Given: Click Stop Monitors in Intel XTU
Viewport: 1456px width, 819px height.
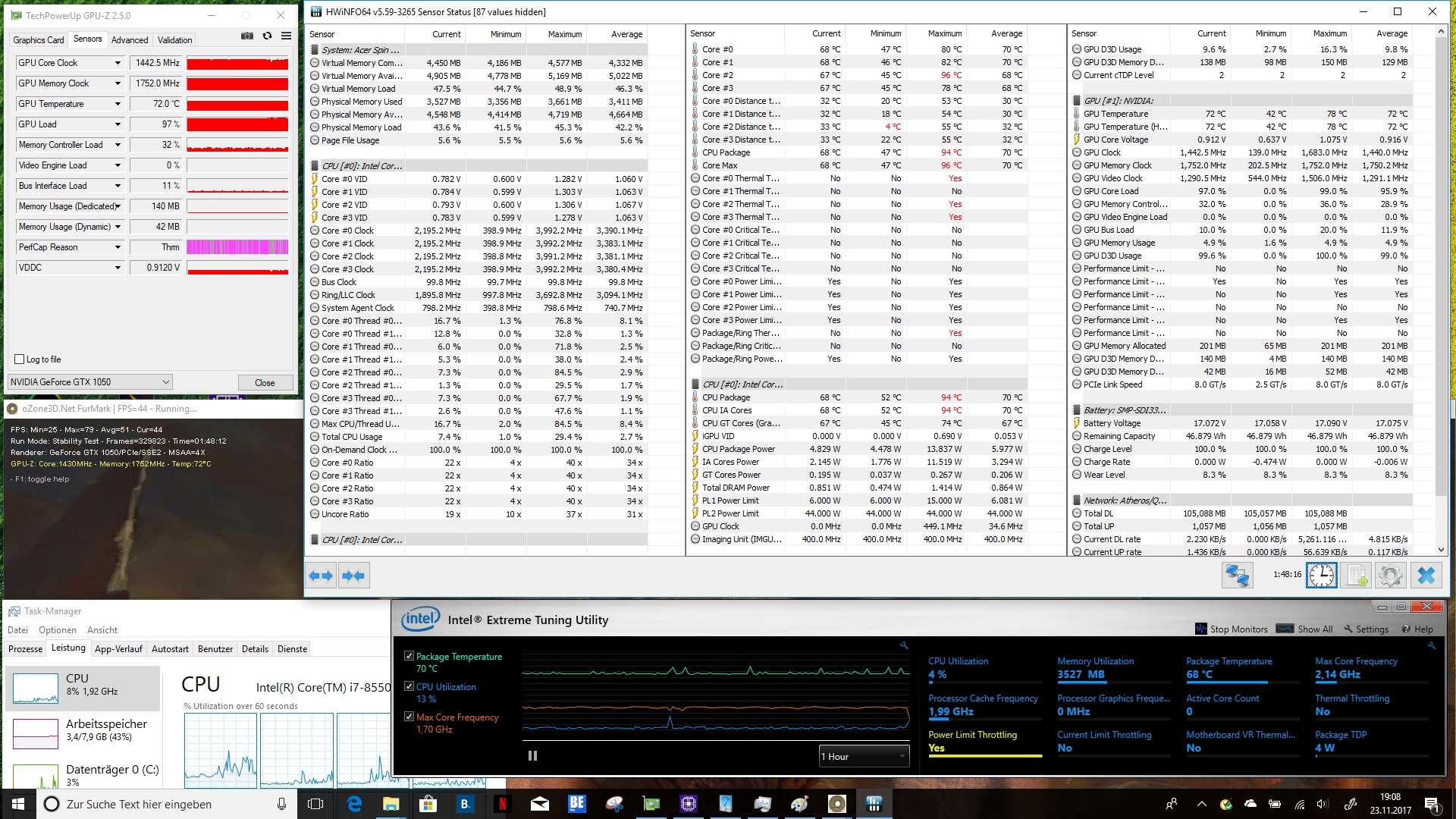Looking at the screenshot, I should (x=1232, y=629).
